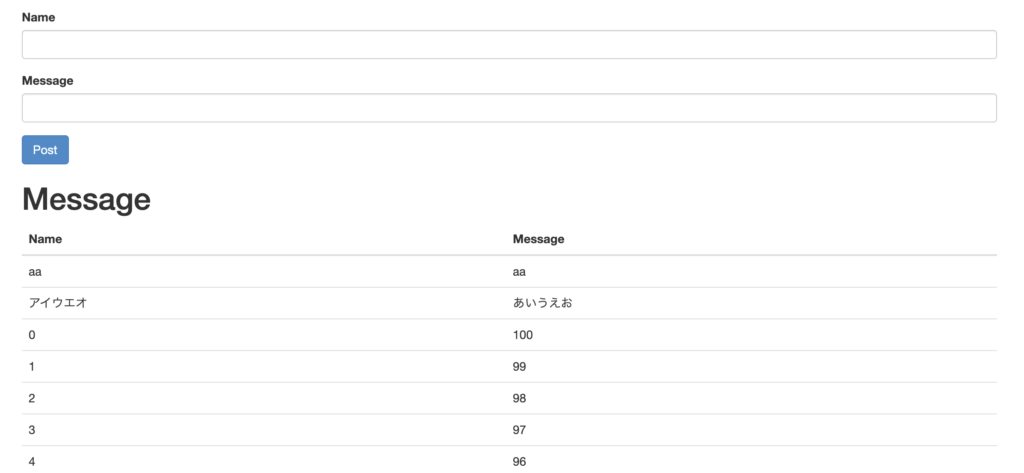
Task: Select the message cell showing 100
Action: [752, 335]
